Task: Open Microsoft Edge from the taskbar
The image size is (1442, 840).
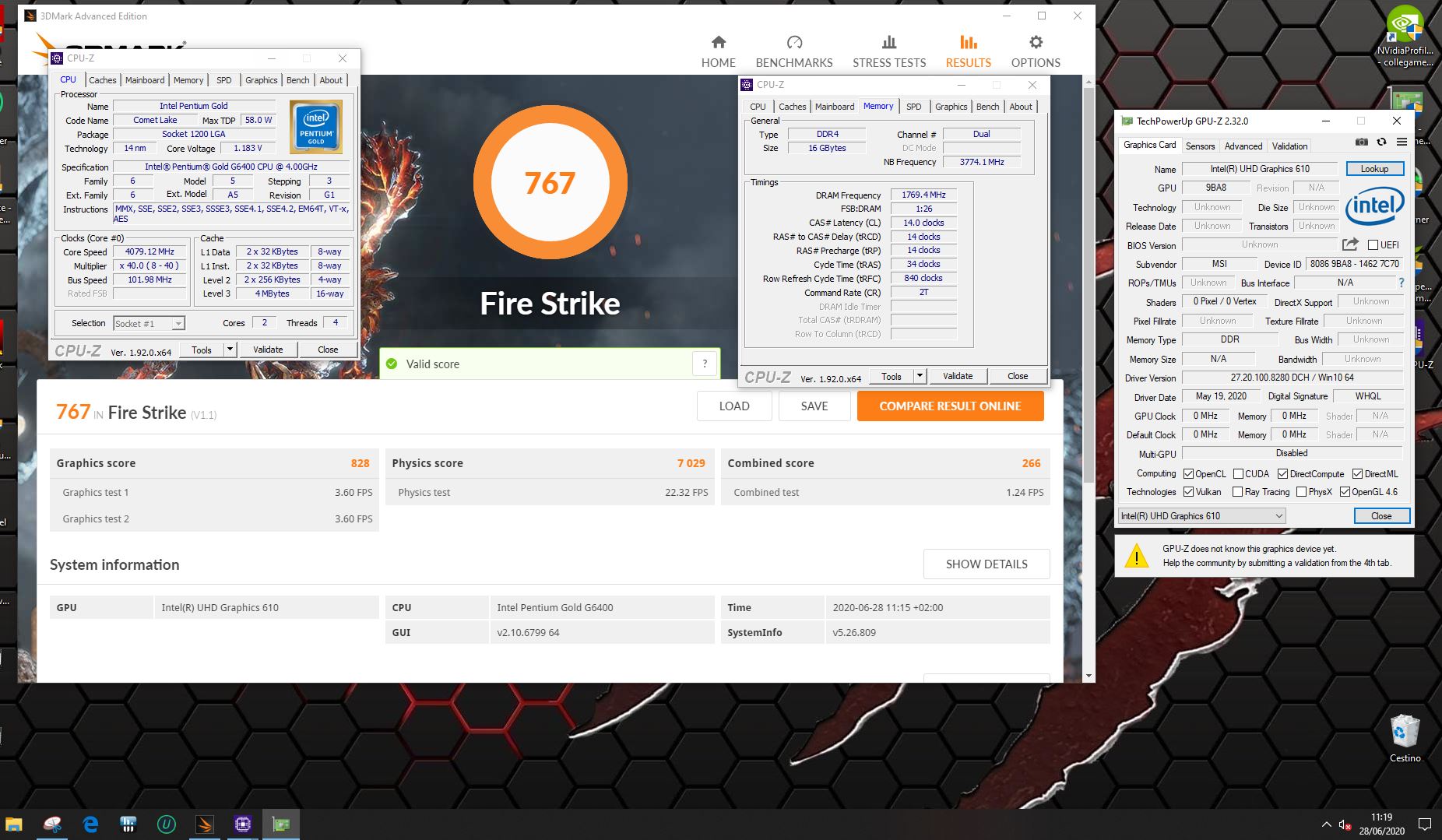Action: 90,824
